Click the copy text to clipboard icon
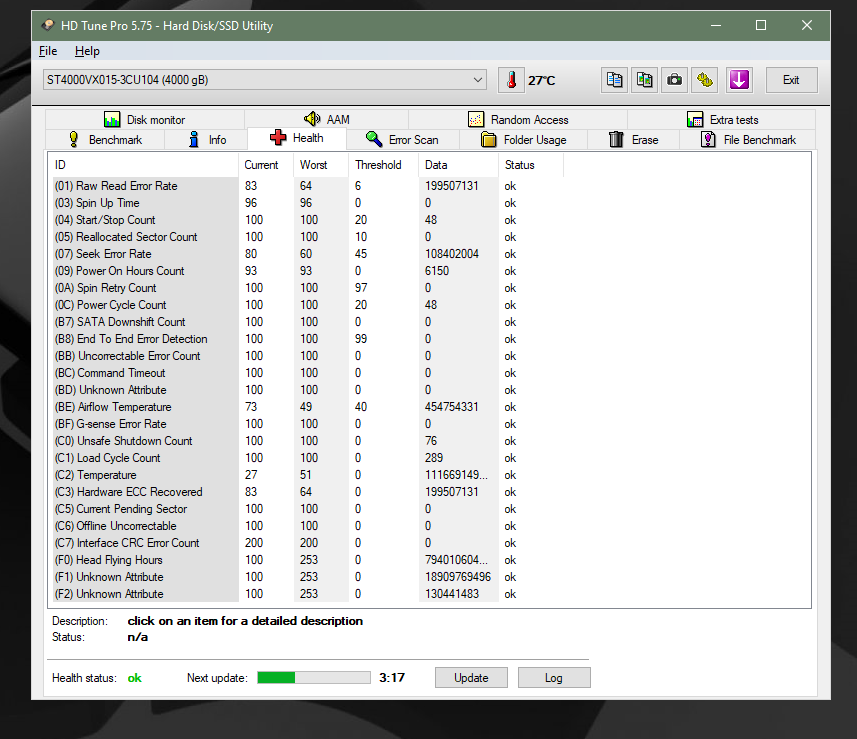This screenshot has height=739, width=857. 614,80
